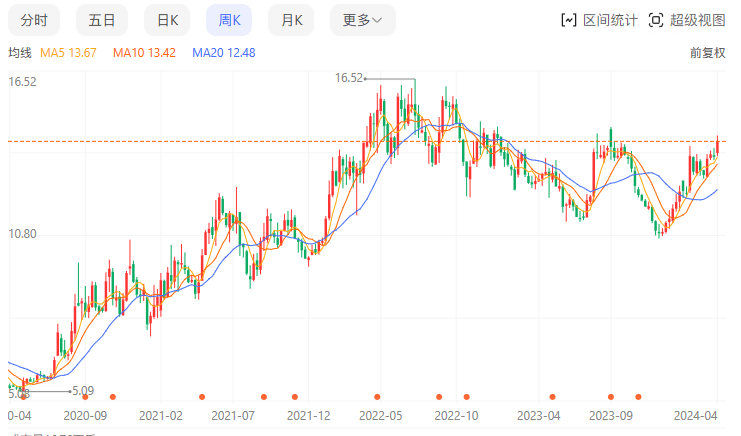Open the 超级视图 super view icon
The height and width of the screenshot is (436, 741).
[656, 20]
